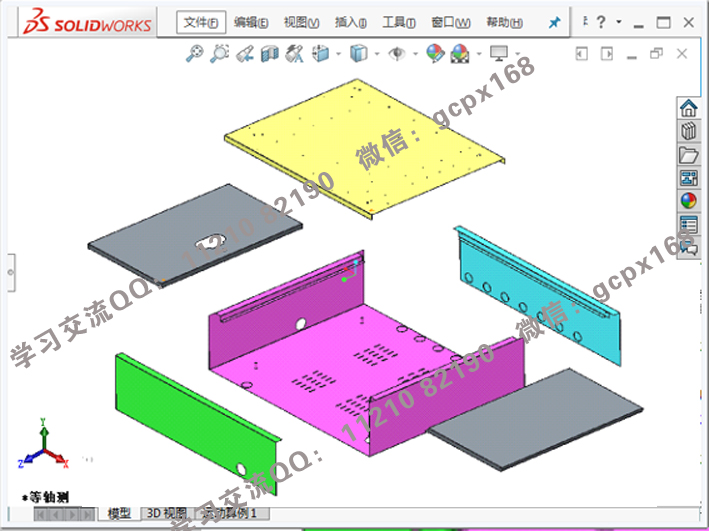Image resolution: width=709 pixels, height=531 pixels.
Task: Select the 模型 tab at bottom
Action: point(119,513)
